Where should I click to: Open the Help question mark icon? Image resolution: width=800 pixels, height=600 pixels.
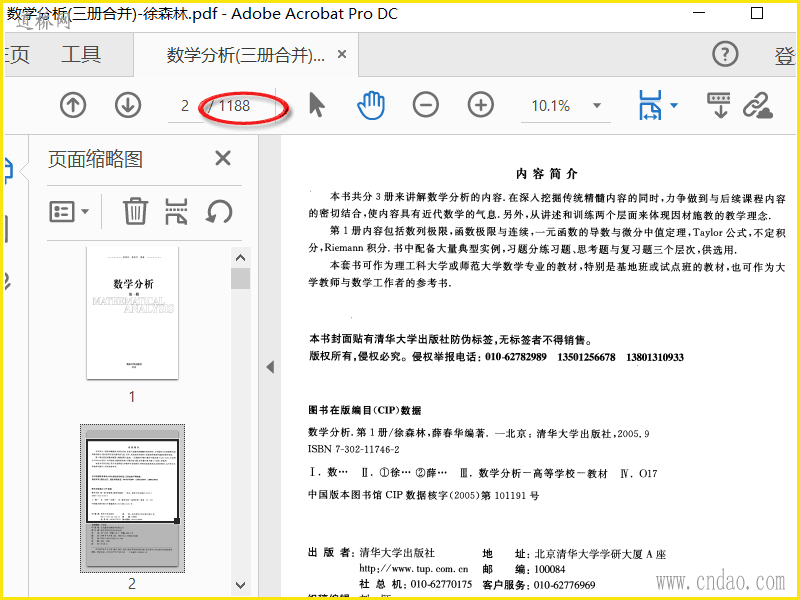click(725, 54)
